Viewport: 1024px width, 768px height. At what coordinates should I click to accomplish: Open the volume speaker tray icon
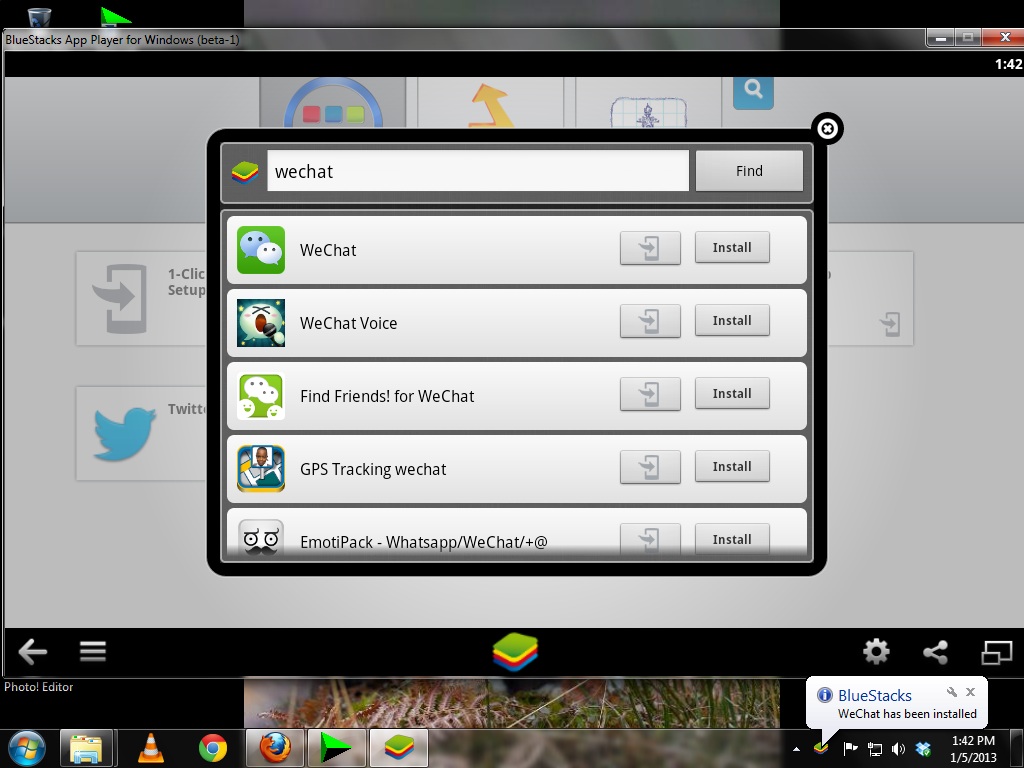[899, 749]
